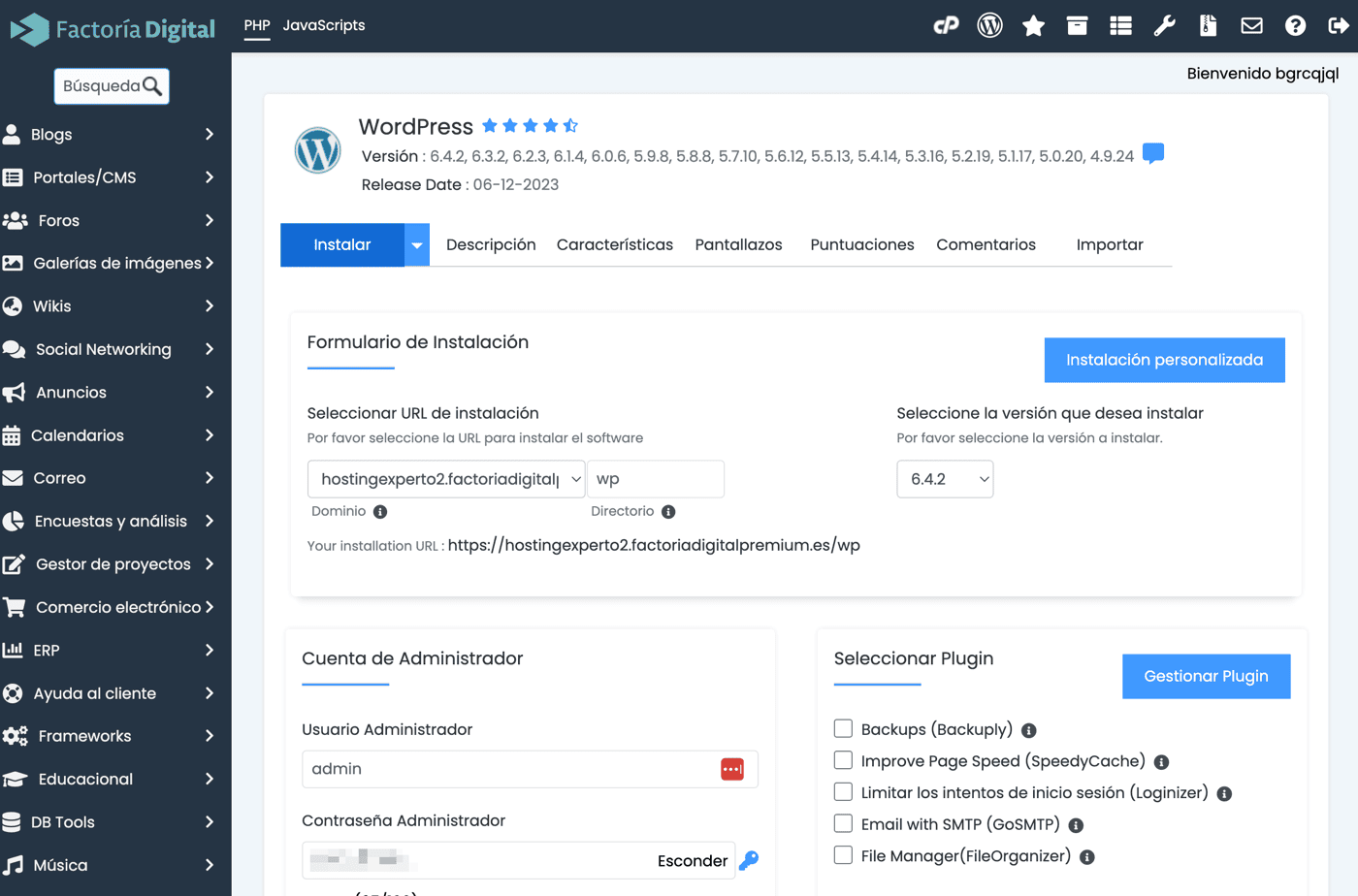Open the version 6.4.2 dropdown
Image resolution: width=1358 pixels, height=896 pixels.
click(x=945, y=479)
